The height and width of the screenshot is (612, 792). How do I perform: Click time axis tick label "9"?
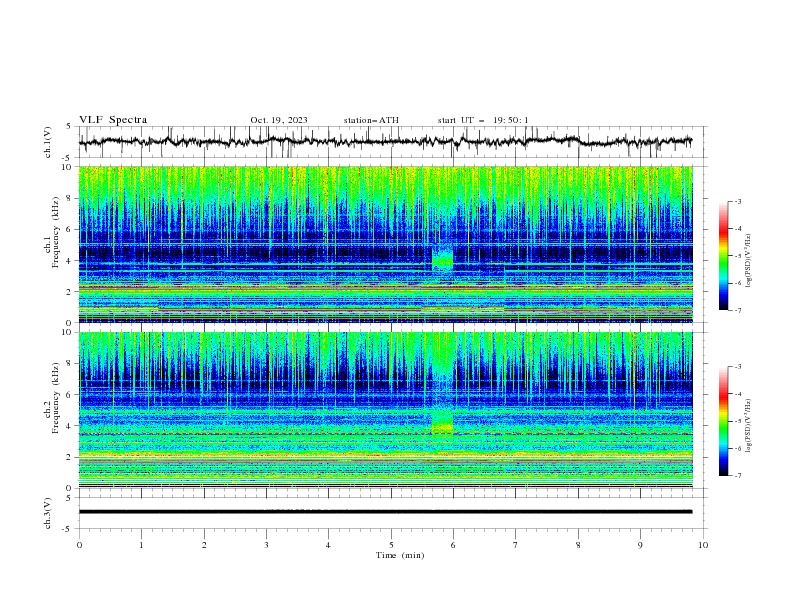[x=640, y=545]
